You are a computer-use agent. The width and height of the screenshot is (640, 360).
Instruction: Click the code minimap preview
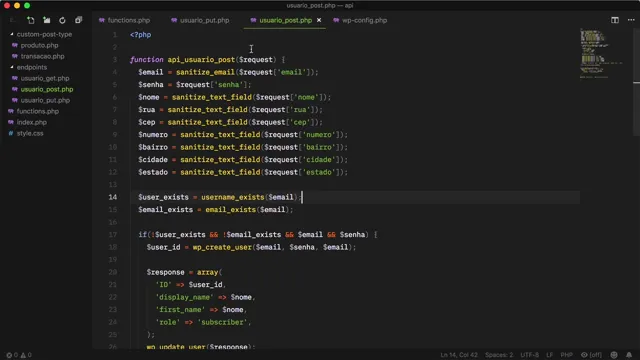pos(601,53)
